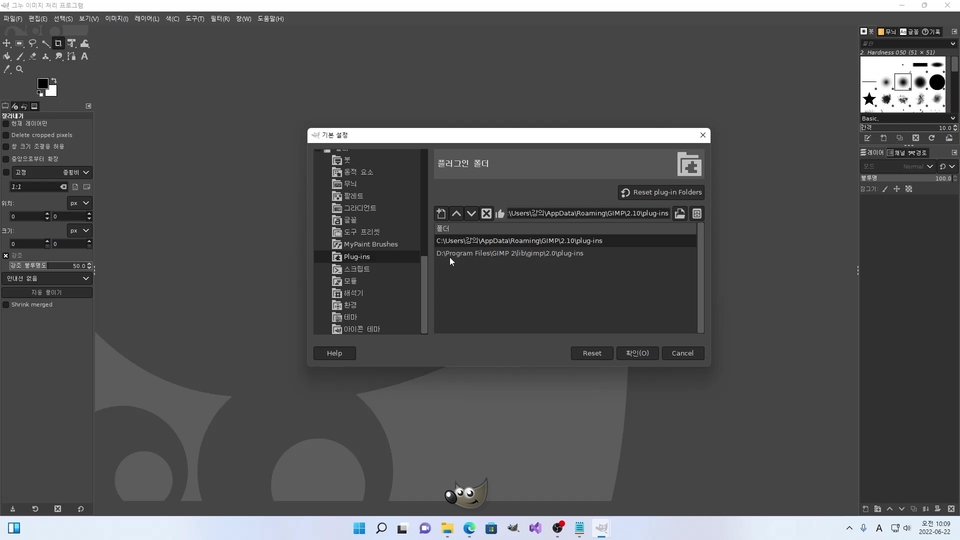This screenshot has width=960, height=540.
Task: Click Cancel in Preferences dialog
Action: 683,353
